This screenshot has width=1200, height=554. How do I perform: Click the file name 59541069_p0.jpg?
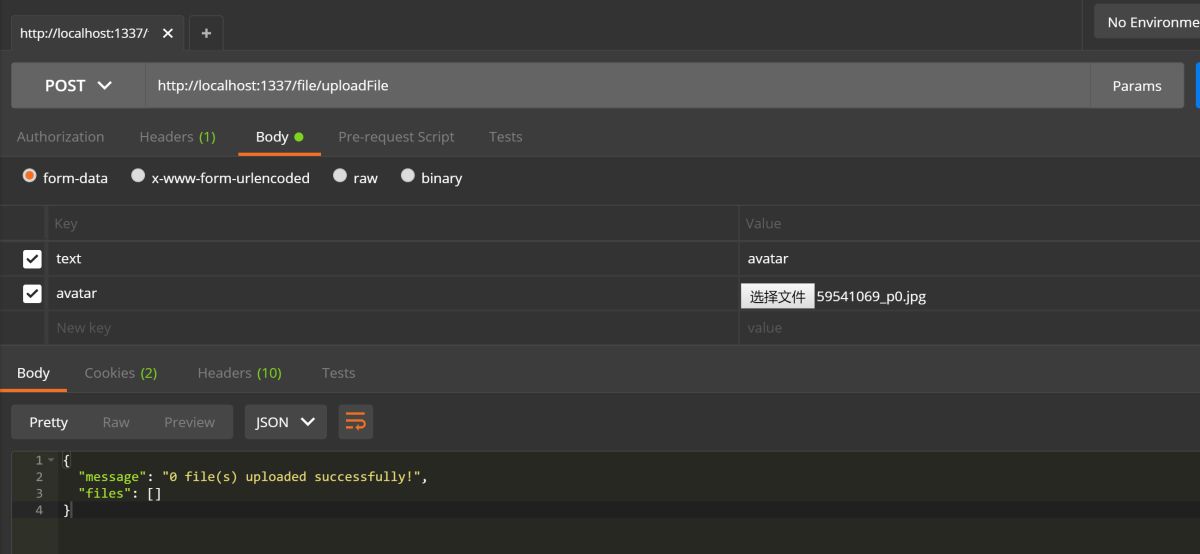point(871,296)
